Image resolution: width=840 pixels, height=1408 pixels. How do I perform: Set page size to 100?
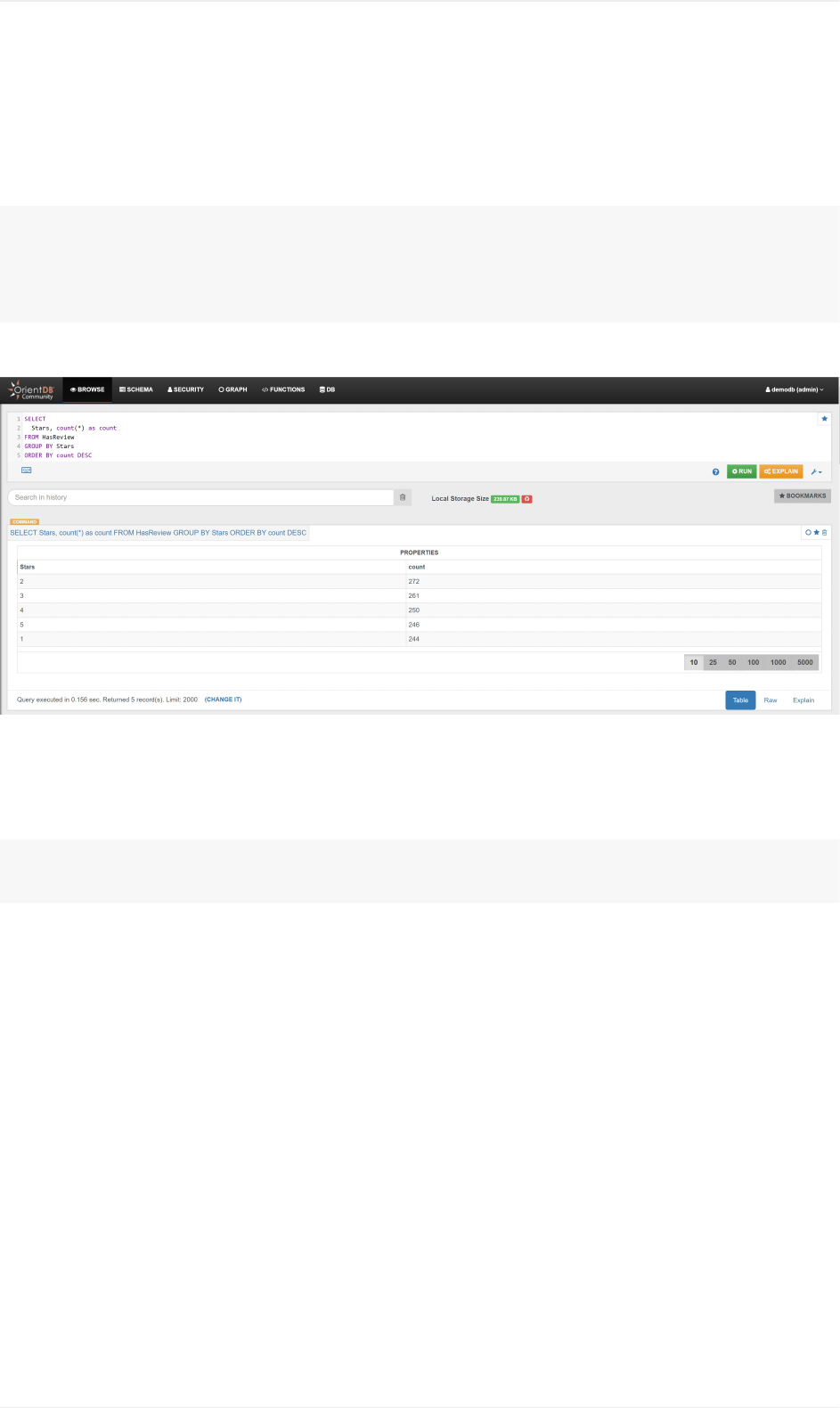click(x=754, y=662)
